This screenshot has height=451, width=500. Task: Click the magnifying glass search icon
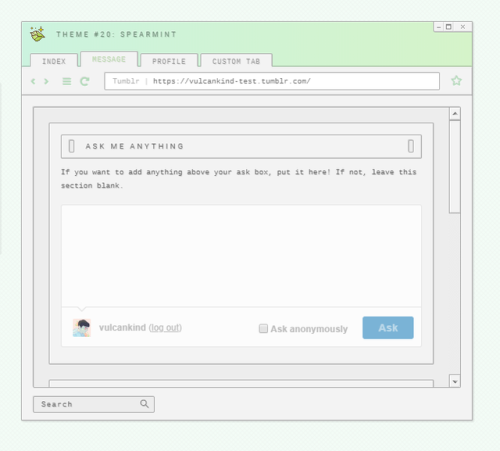pos(144,404)
